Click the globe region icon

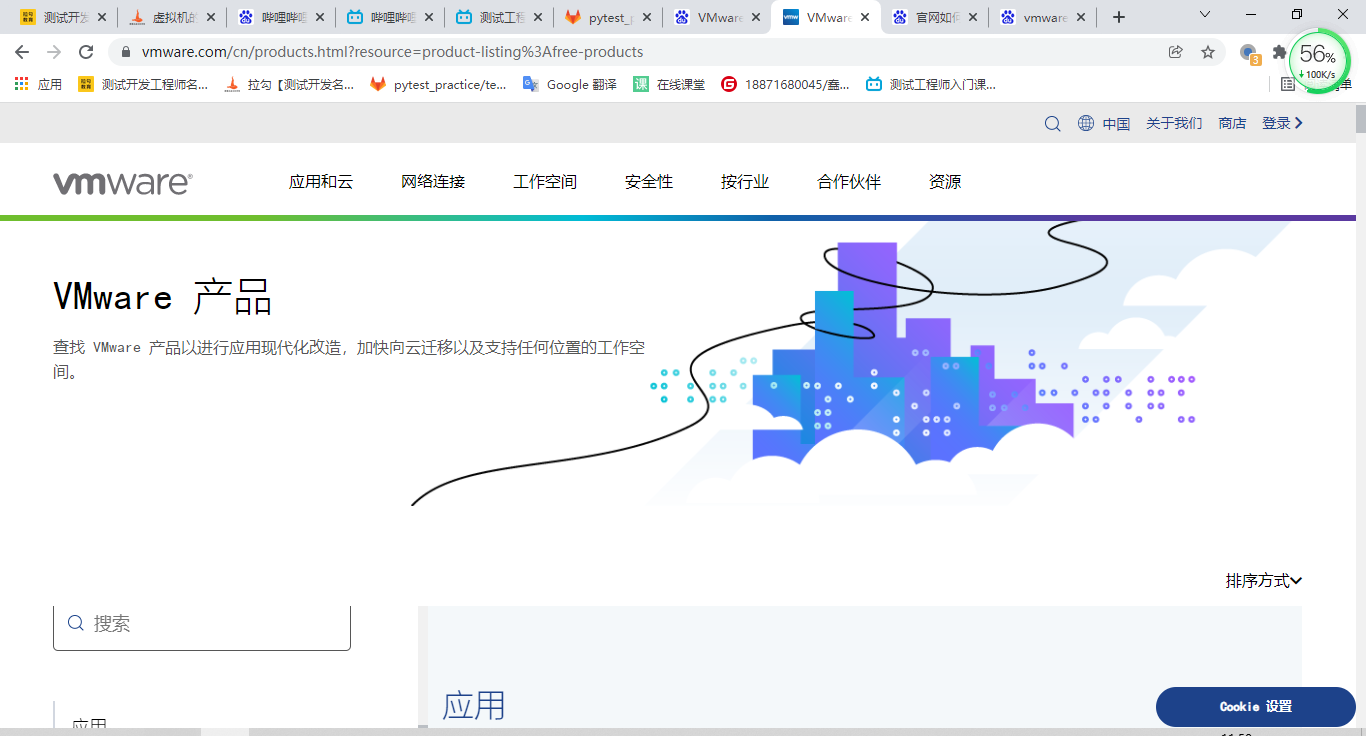1086,124
